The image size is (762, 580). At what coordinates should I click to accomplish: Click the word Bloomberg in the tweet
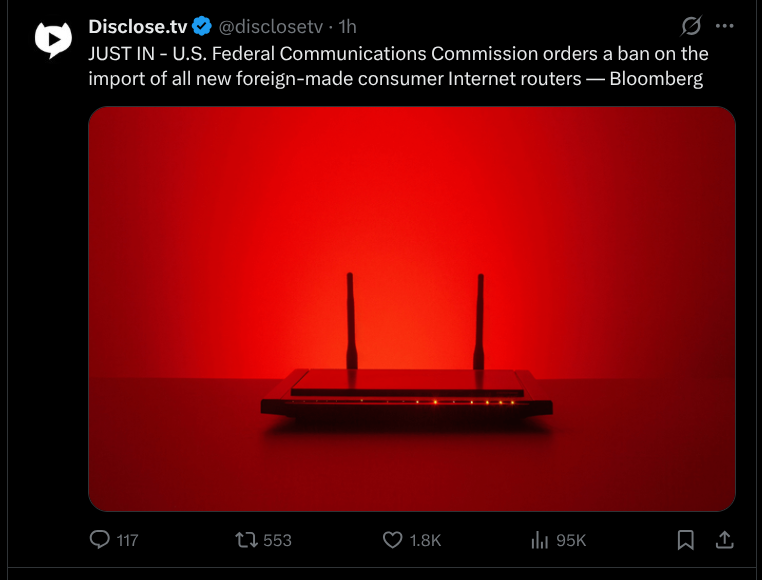click(655, 78)
